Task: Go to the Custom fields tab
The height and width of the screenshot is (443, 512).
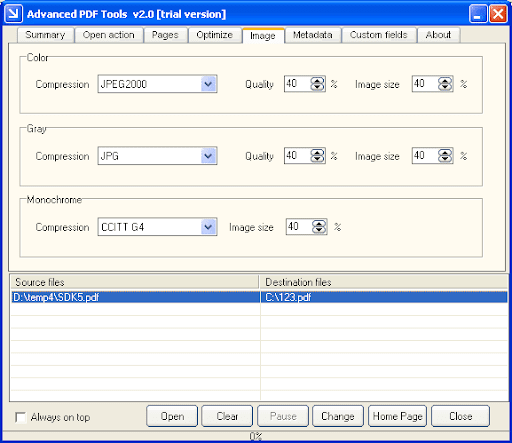Action: pyautogui.click(x=379, y=35)
